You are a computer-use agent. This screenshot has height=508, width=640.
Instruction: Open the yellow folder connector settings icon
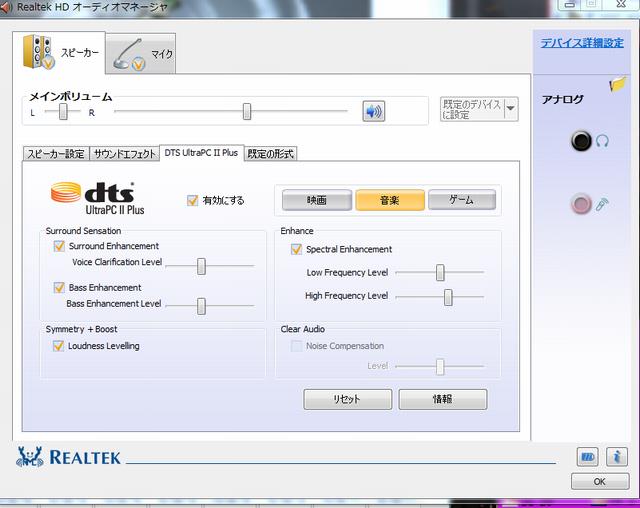point(617,84)
